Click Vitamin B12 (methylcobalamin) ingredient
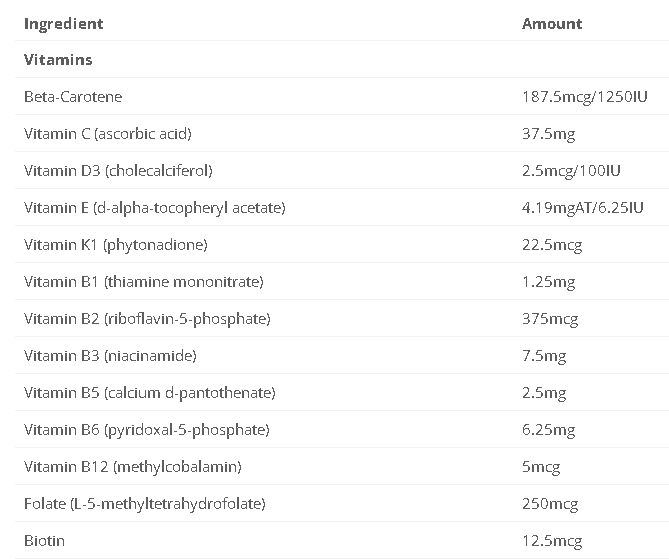Screen dimensions: 669x559 click(132, 467)
